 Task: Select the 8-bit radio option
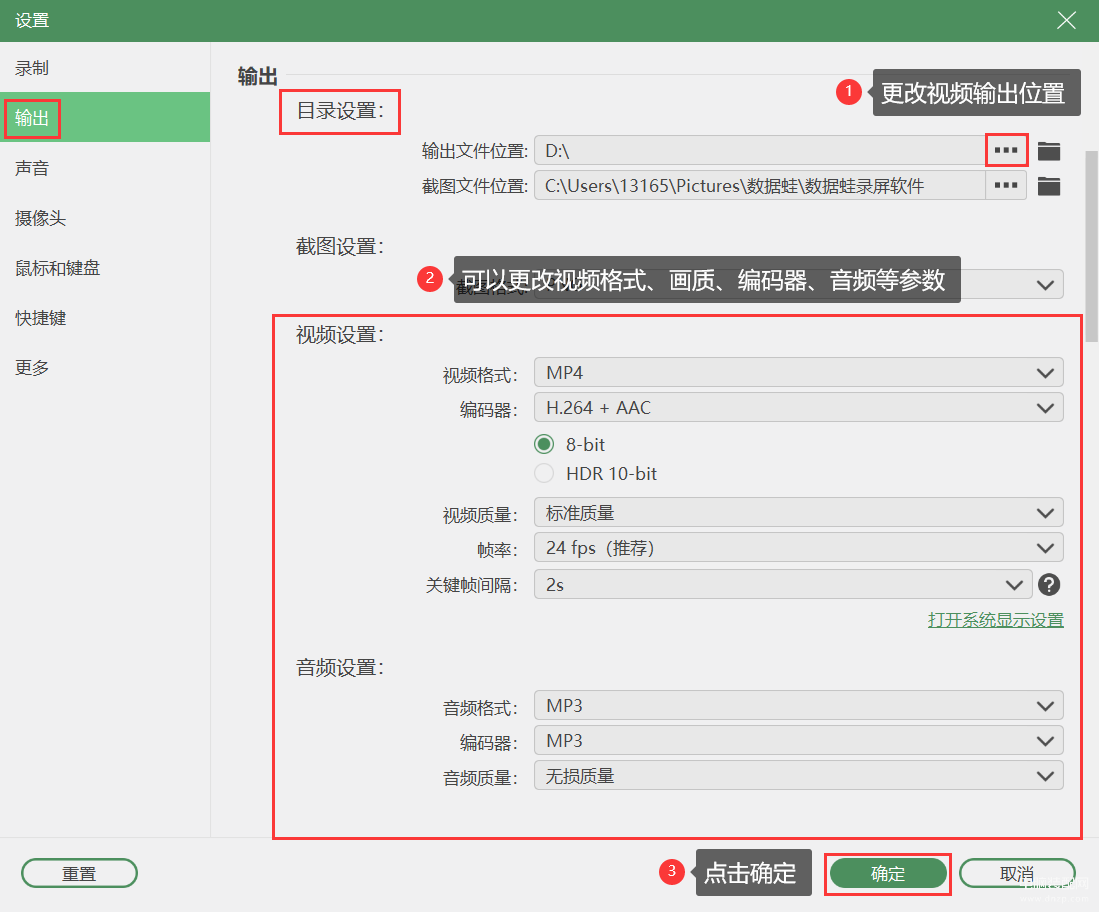click(544, 444)
